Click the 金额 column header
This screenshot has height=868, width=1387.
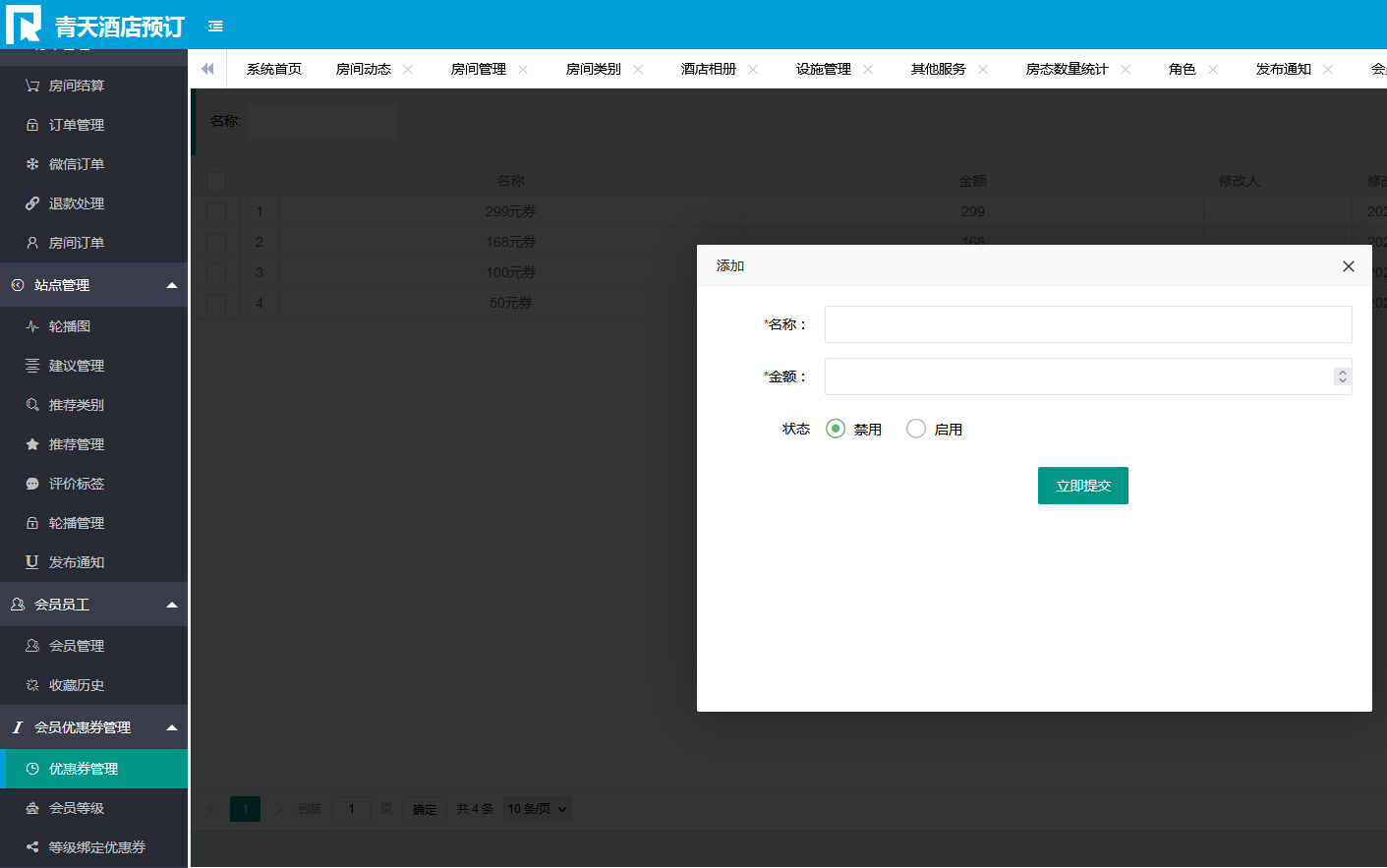pyautogui.click(x=973, y=181)
